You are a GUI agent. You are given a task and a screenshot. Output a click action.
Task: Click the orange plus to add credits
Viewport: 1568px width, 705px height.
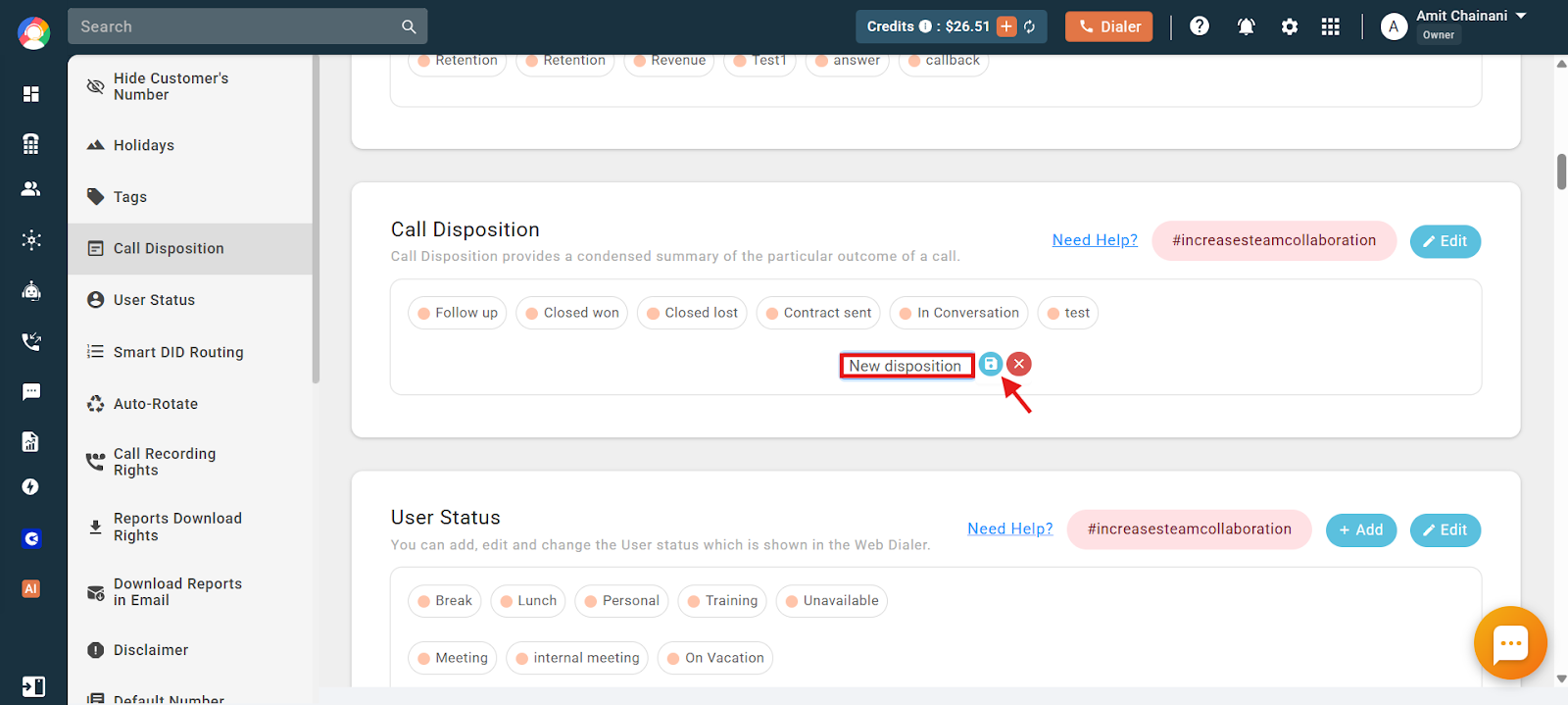[x=1006, y=26]
